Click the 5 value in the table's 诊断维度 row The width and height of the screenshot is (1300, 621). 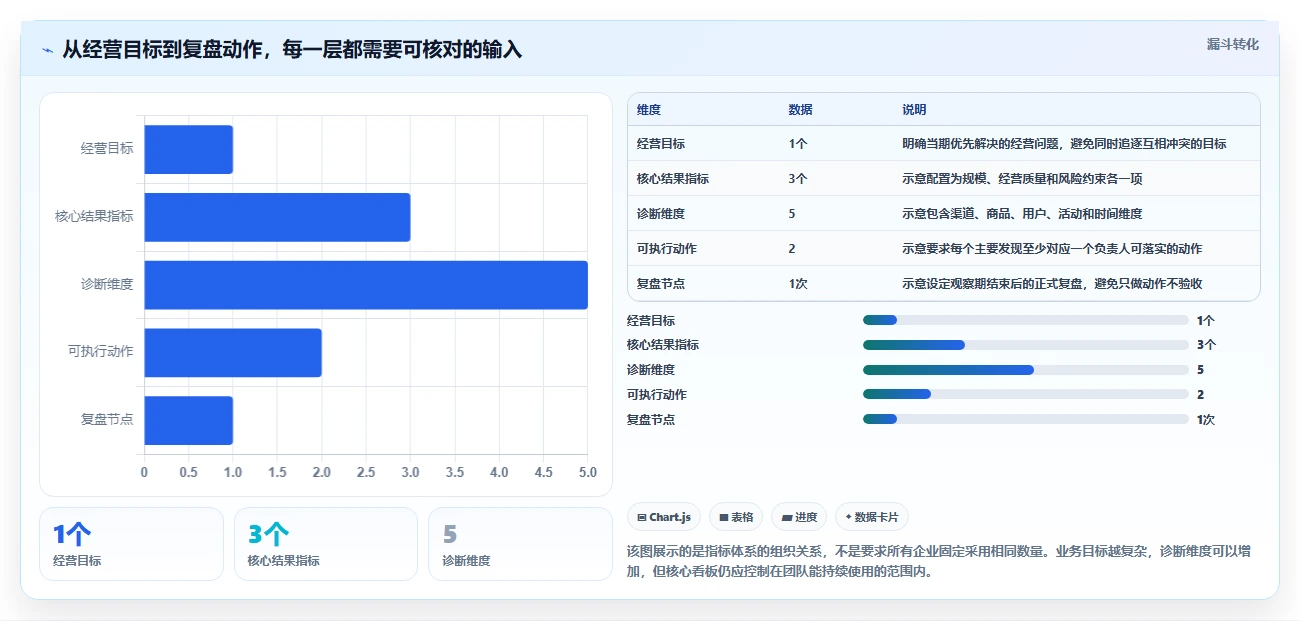tap(792, 214)
